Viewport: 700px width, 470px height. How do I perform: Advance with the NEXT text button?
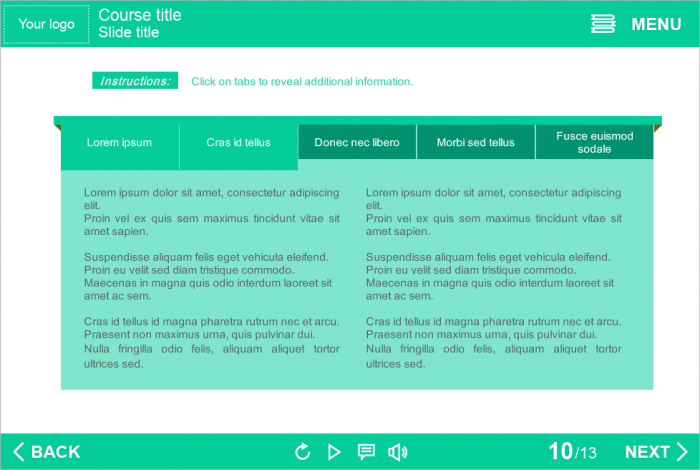[x=647, y=452]
